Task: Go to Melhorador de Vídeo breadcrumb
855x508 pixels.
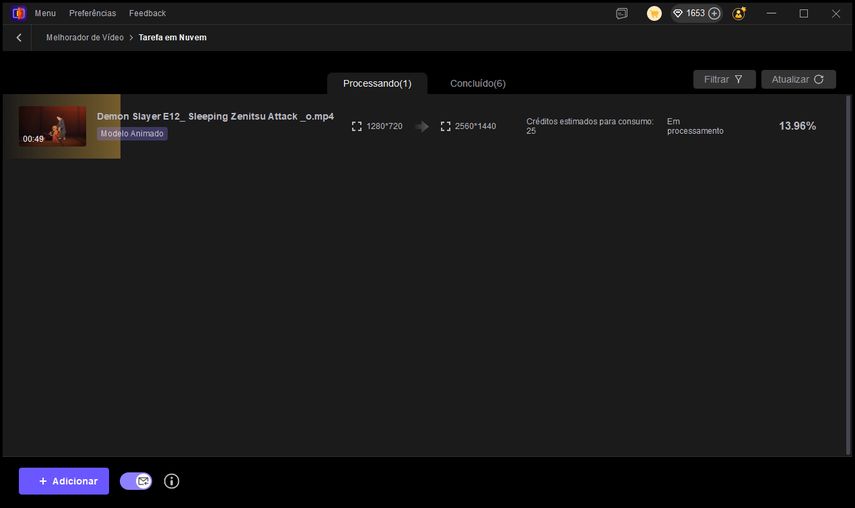Action: pos(85,38)
